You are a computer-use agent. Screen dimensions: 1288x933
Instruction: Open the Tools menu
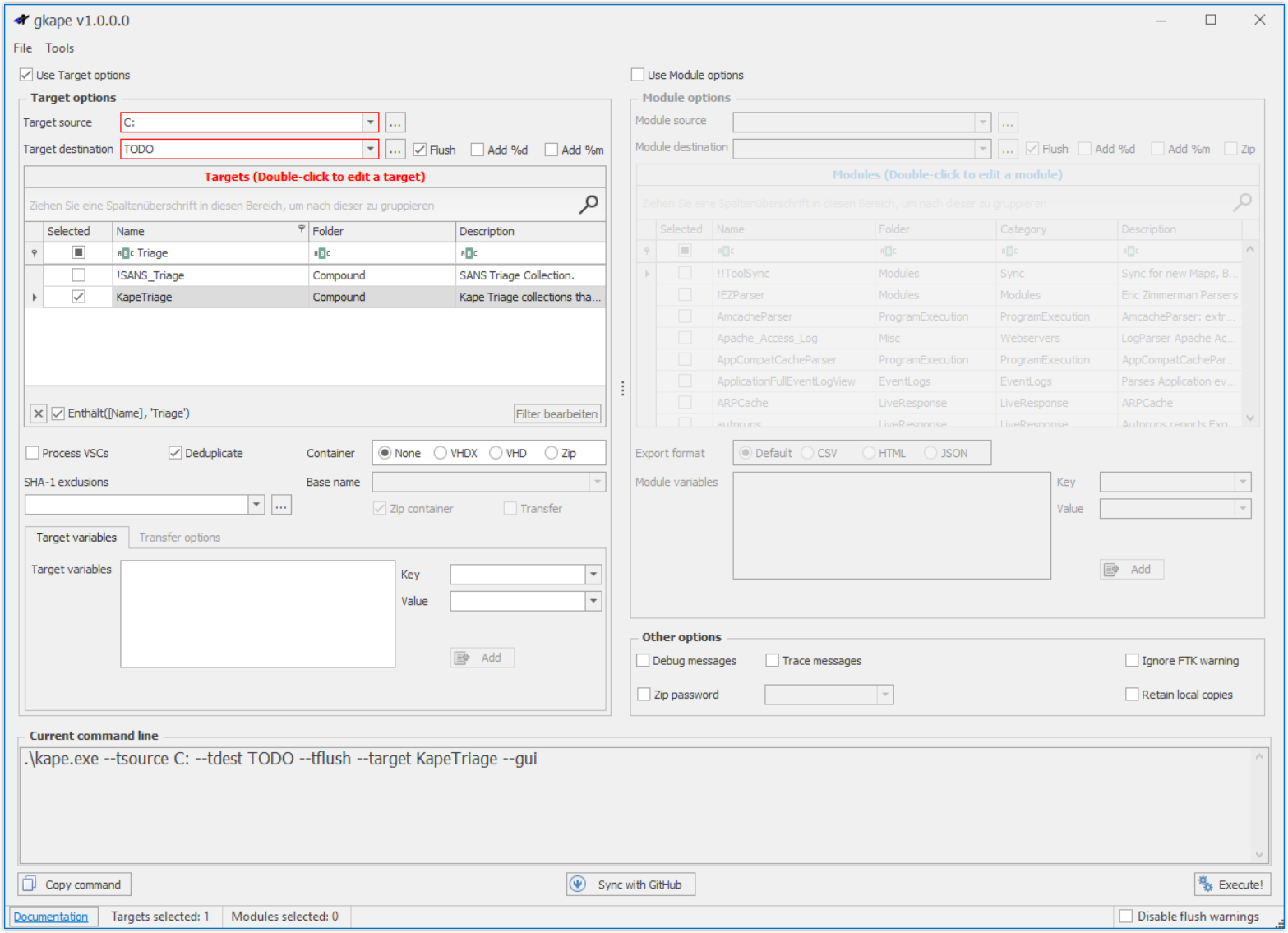click(59, 48)
